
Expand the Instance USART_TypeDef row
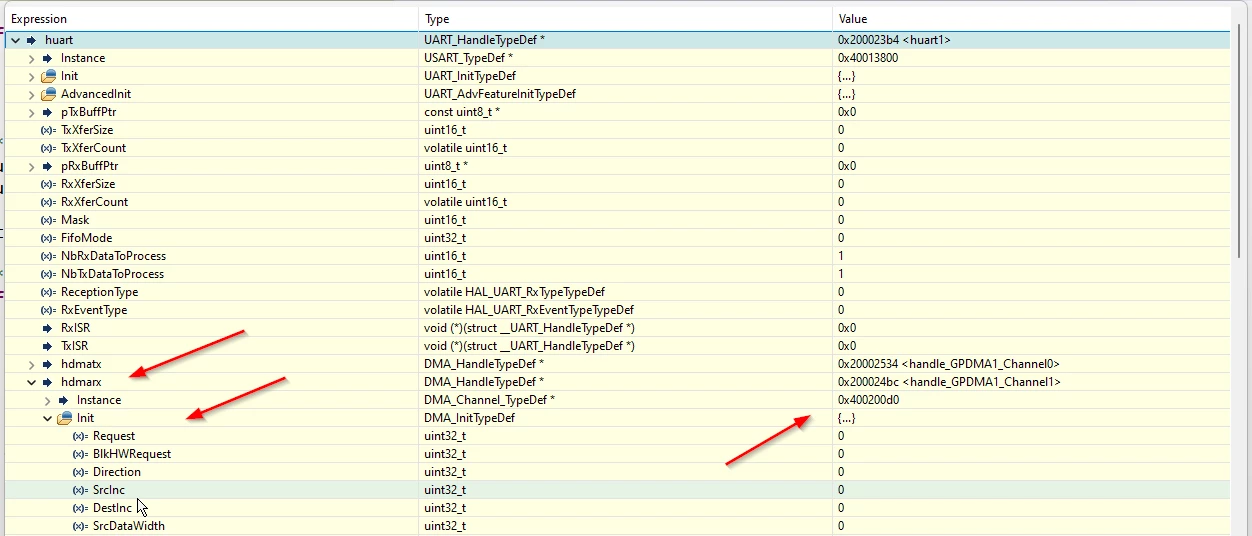[31, 58]
